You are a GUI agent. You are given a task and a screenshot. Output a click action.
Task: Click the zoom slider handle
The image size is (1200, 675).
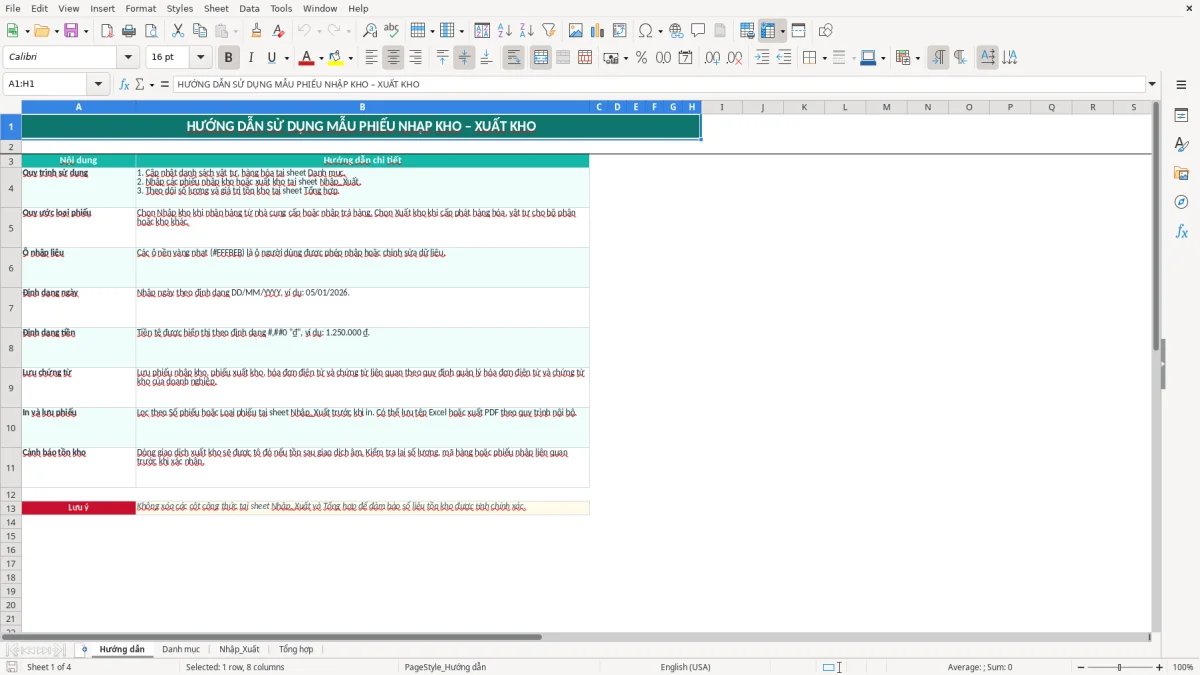1119,667
